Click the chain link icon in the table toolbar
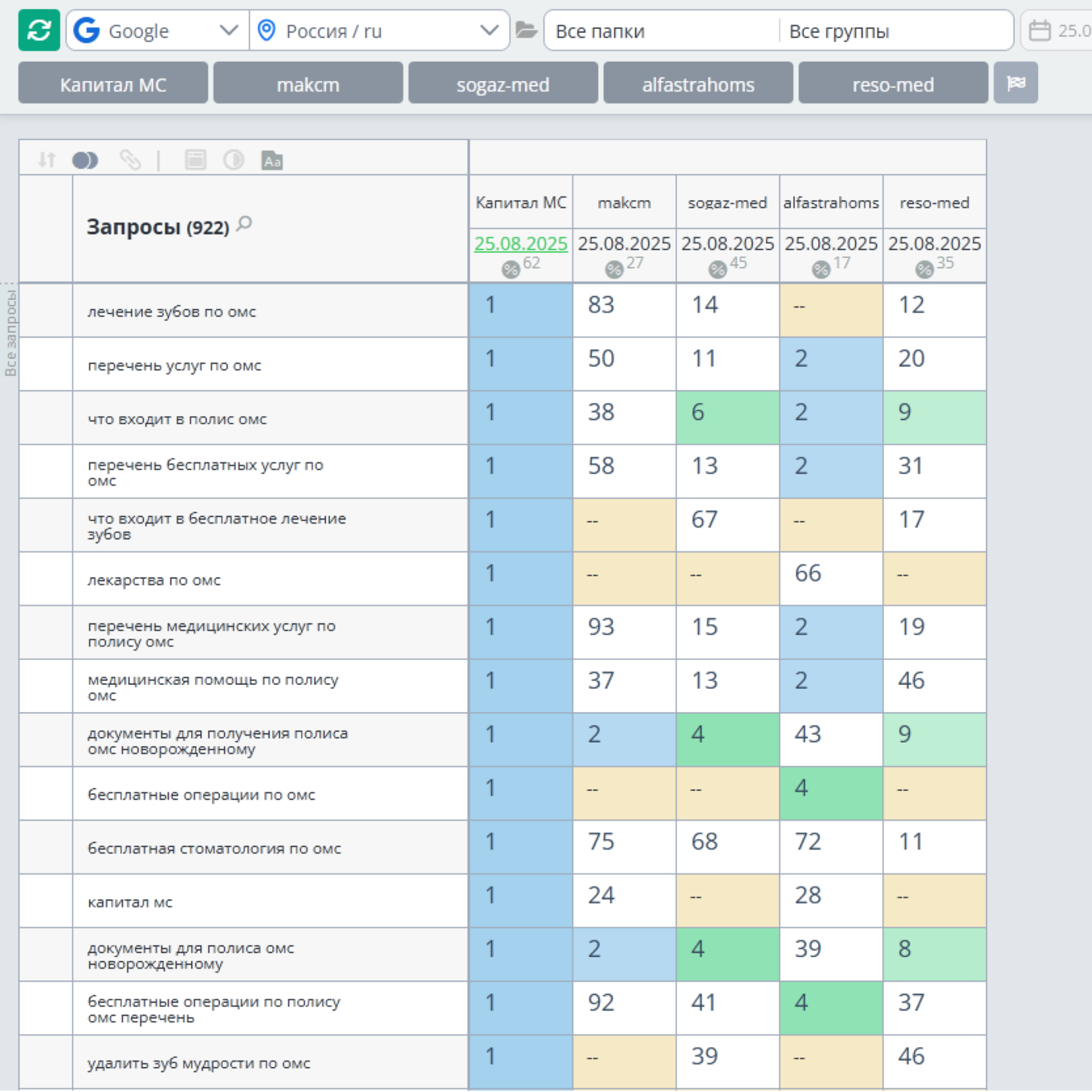 tap(130, 160)
